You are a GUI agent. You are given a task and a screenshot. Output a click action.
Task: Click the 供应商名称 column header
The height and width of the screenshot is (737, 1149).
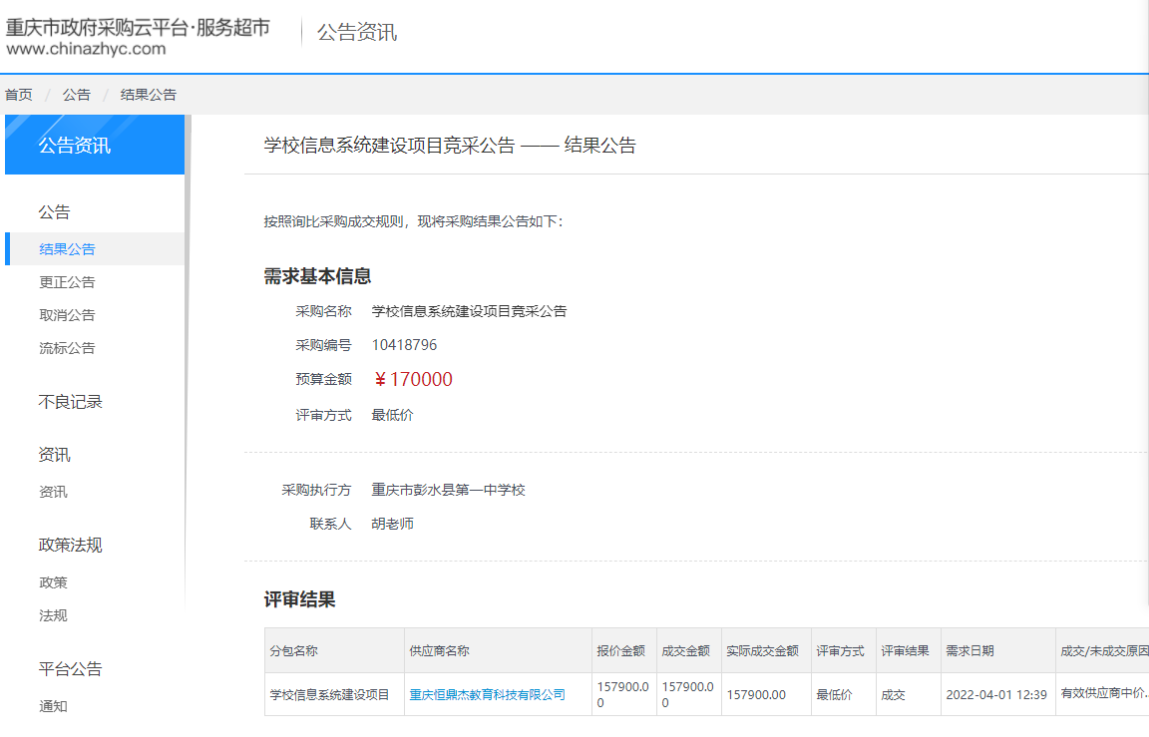(439, 651)
